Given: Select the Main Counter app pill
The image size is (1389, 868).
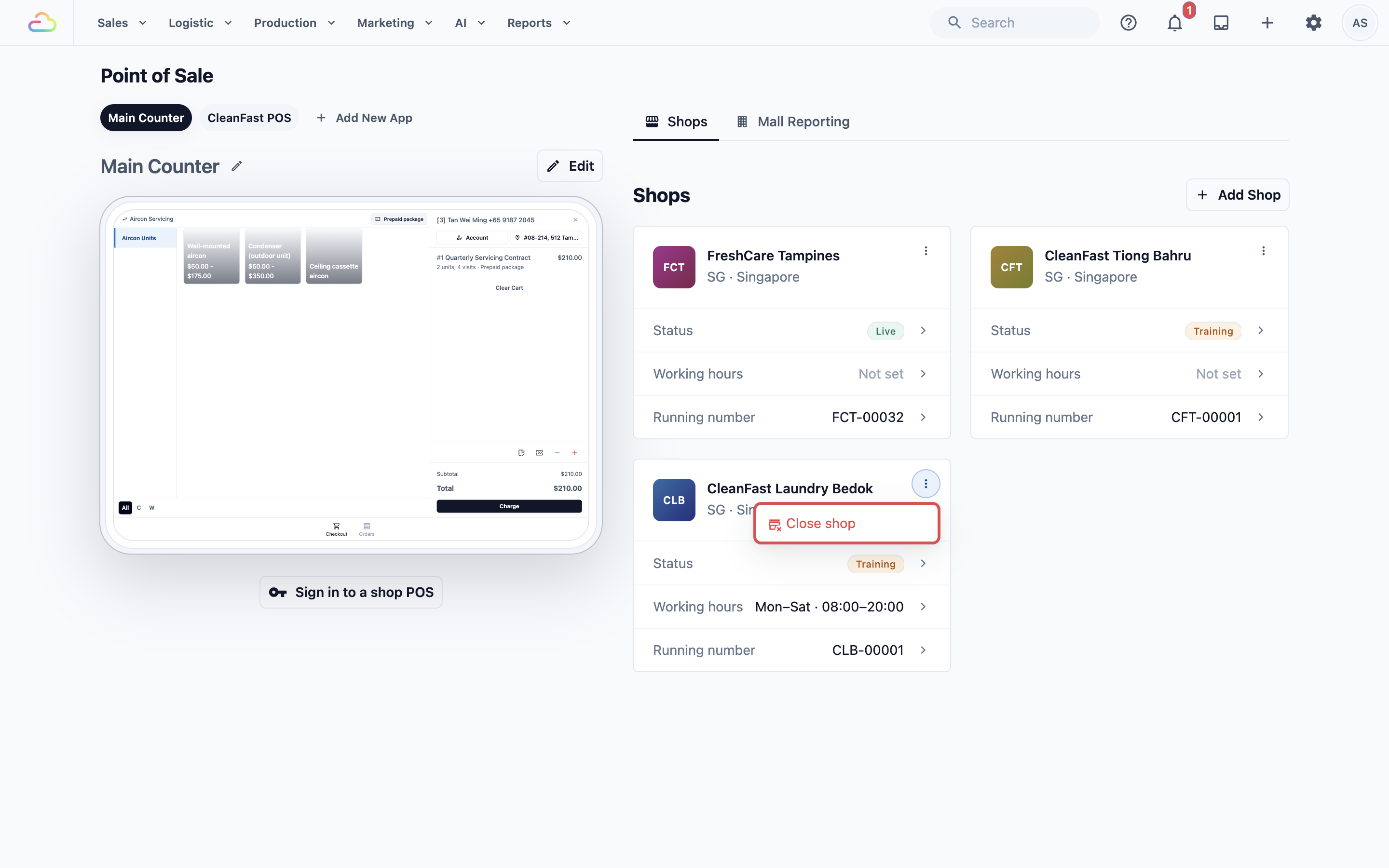Looking at the screenshot, I should point(146,118).
